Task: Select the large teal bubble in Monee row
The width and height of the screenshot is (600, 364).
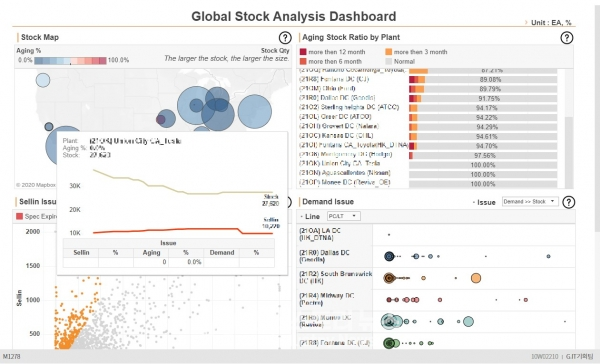Action: pyautogui.click(x=468, y=322)
